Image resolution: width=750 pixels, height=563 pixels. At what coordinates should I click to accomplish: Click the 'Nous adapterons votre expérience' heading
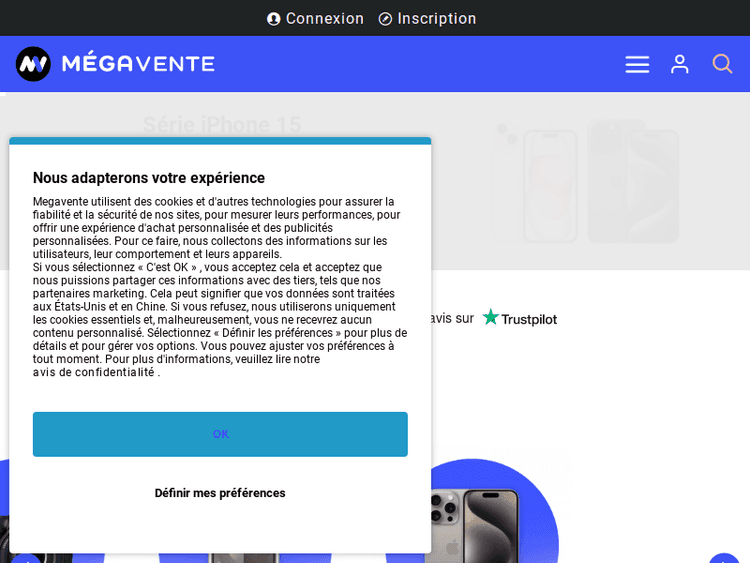(x=149, y=178)
